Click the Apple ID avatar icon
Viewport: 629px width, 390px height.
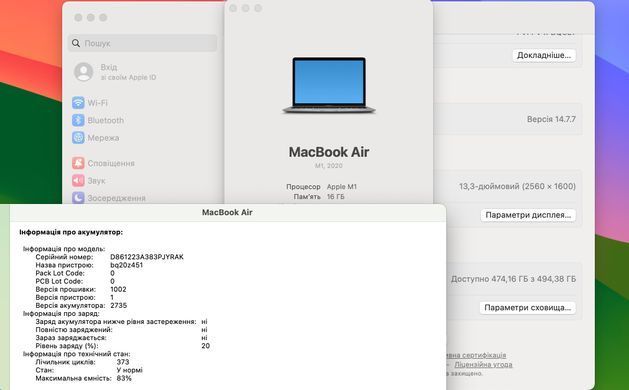84,72
